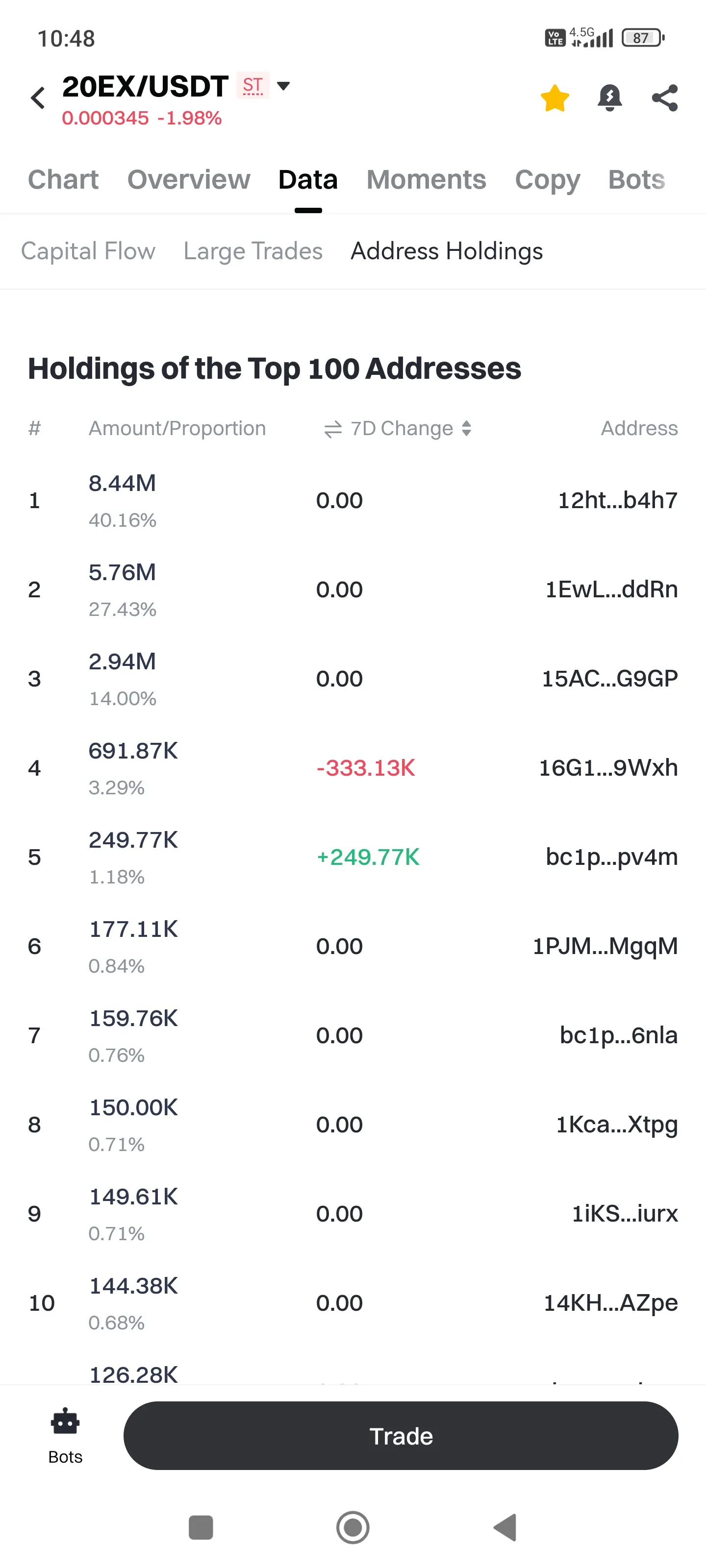Viewport: 706px width, 1568px height.
Task: Switch to the Chart tab
Action: pos(63,179)
